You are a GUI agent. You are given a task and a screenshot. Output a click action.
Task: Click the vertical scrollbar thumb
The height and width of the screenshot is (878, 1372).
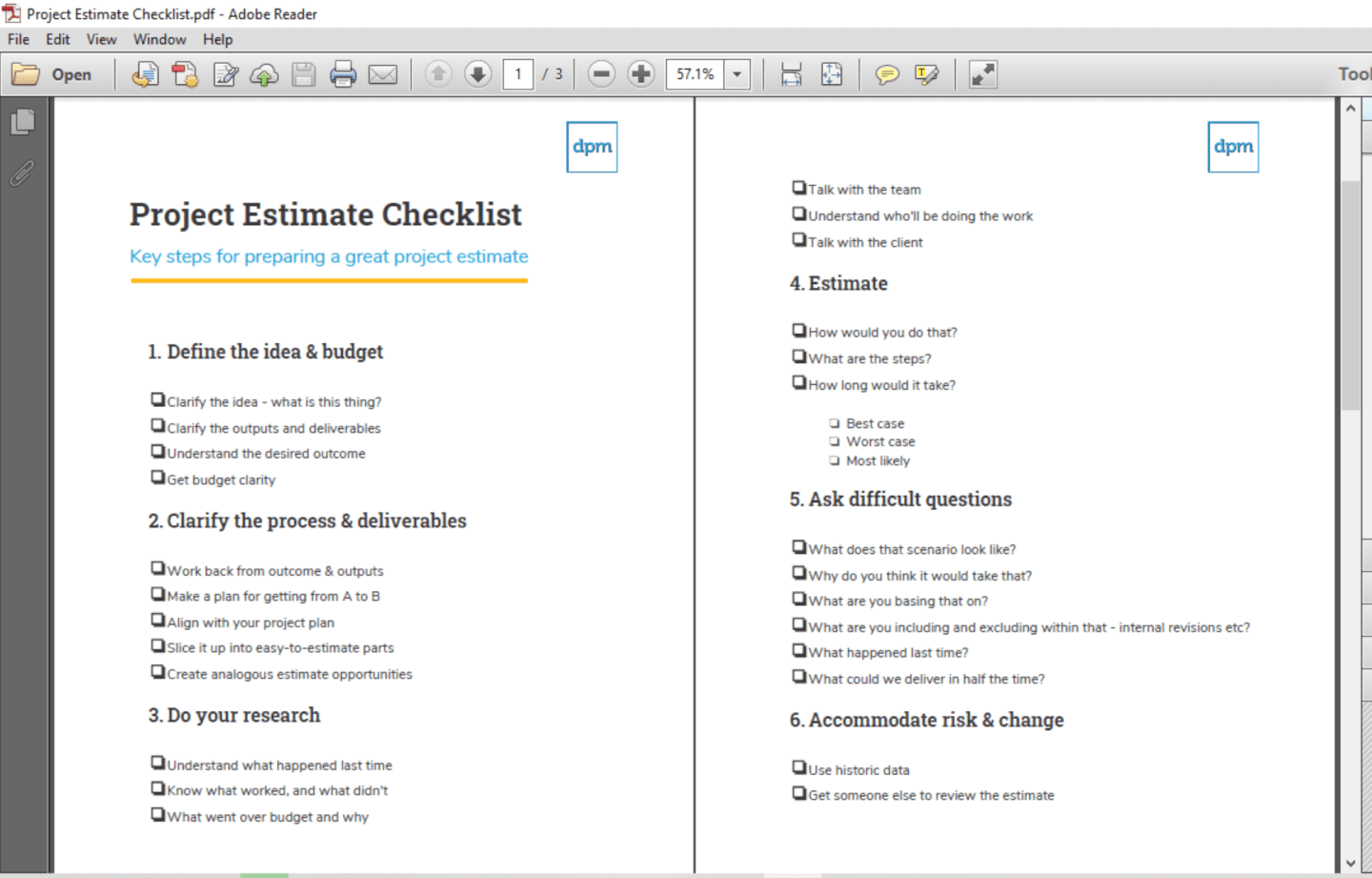point(1350,295)
